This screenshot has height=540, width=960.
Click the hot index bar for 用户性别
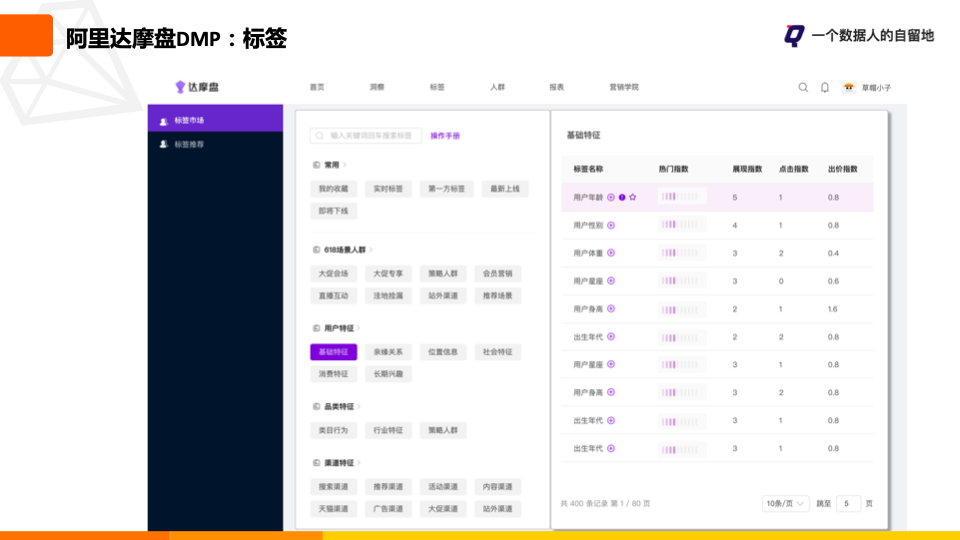tap(682, 225)
